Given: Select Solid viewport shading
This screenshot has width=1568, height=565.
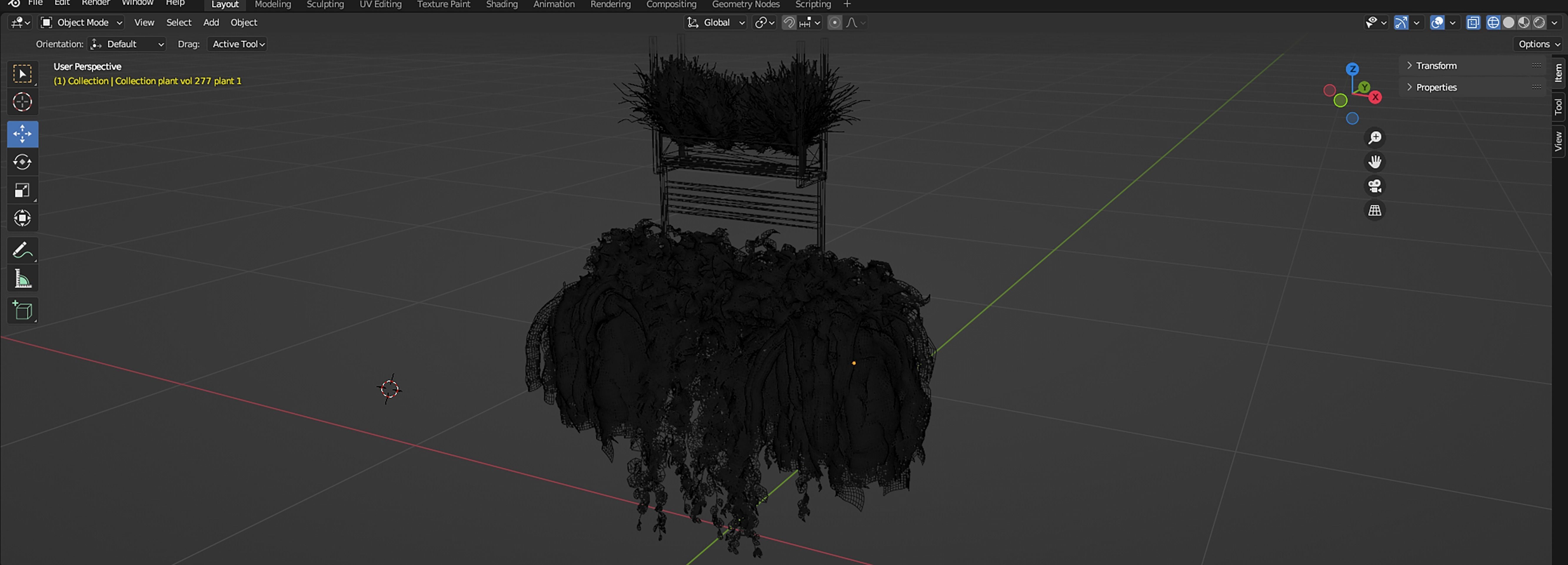Looking at the screenshot, I should click(1508, 23).
